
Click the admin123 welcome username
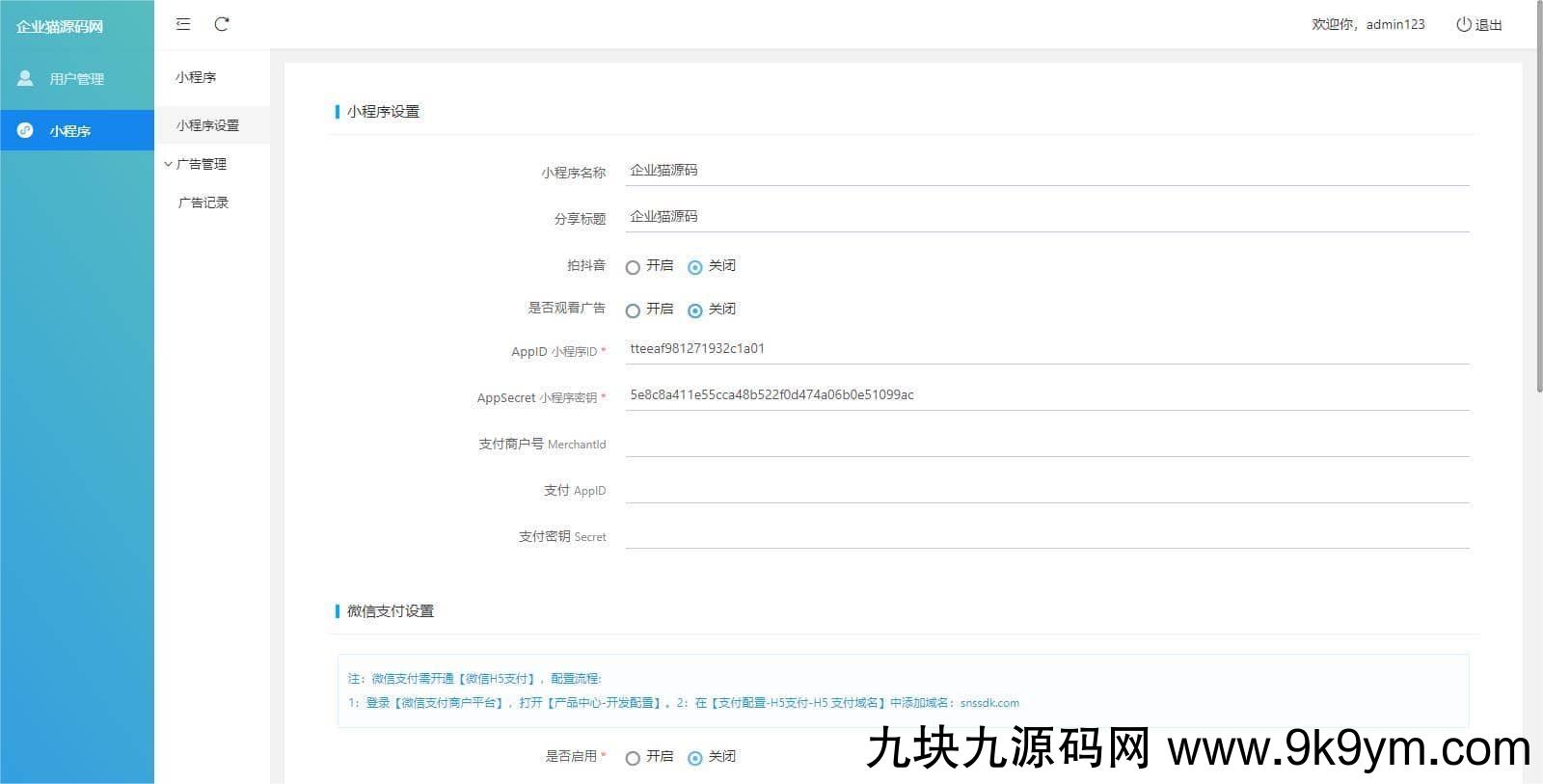click(1394, 24)
